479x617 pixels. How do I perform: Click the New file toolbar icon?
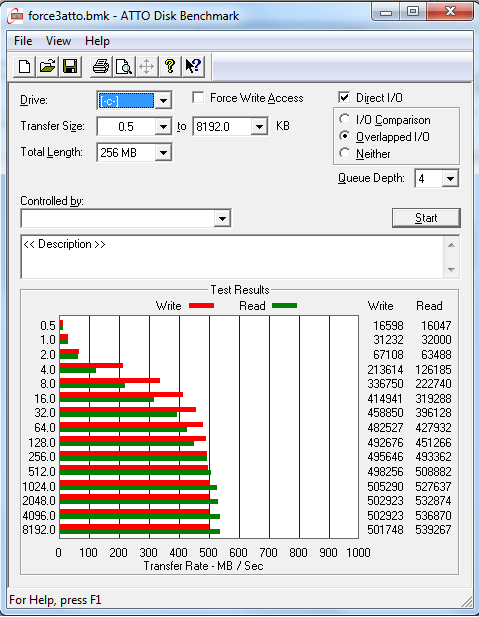pos(24,67)
